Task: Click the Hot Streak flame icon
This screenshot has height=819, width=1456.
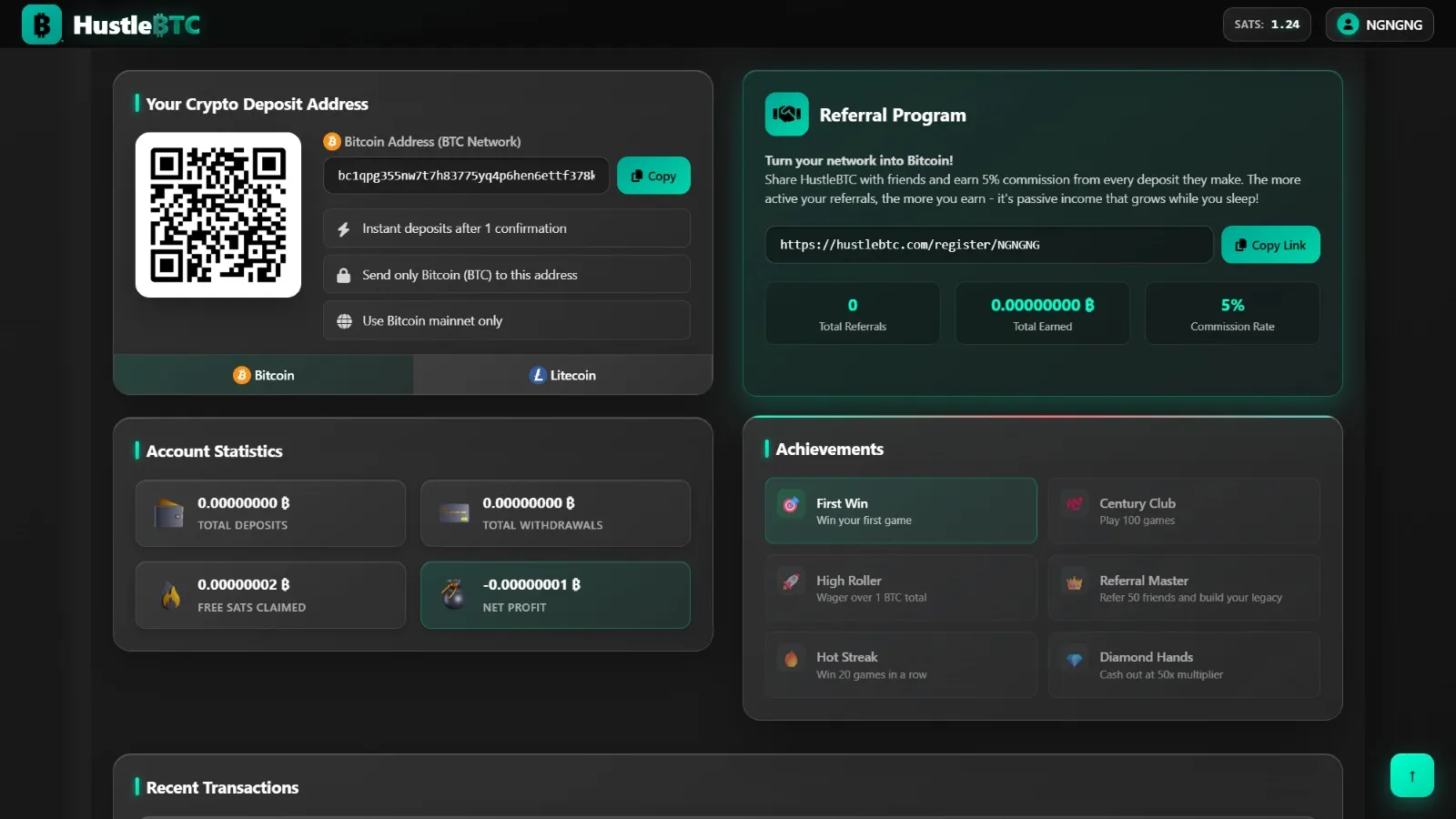Action: [x=791, y=659]
